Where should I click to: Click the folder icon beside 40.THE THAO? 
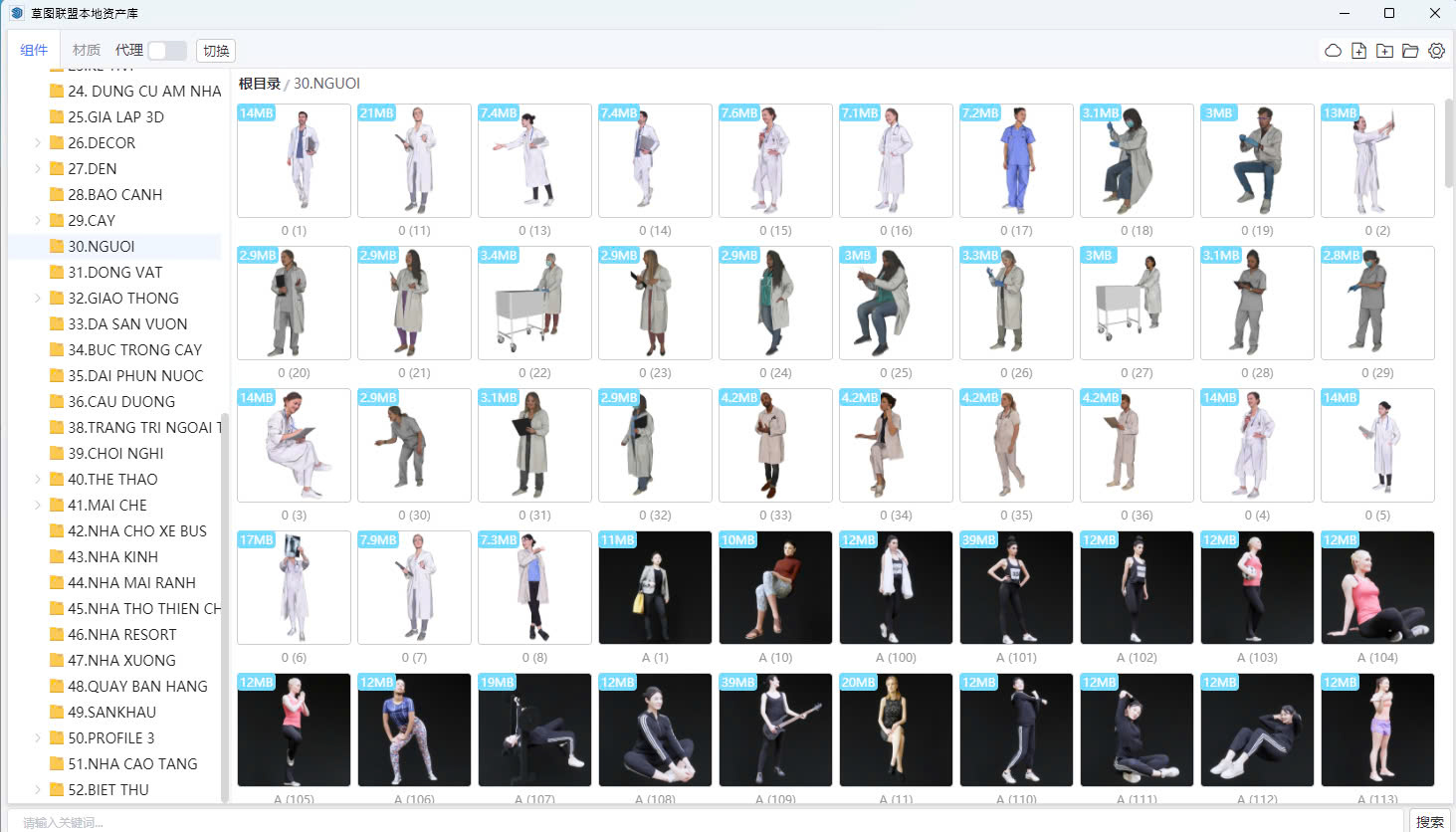[57, 480]
